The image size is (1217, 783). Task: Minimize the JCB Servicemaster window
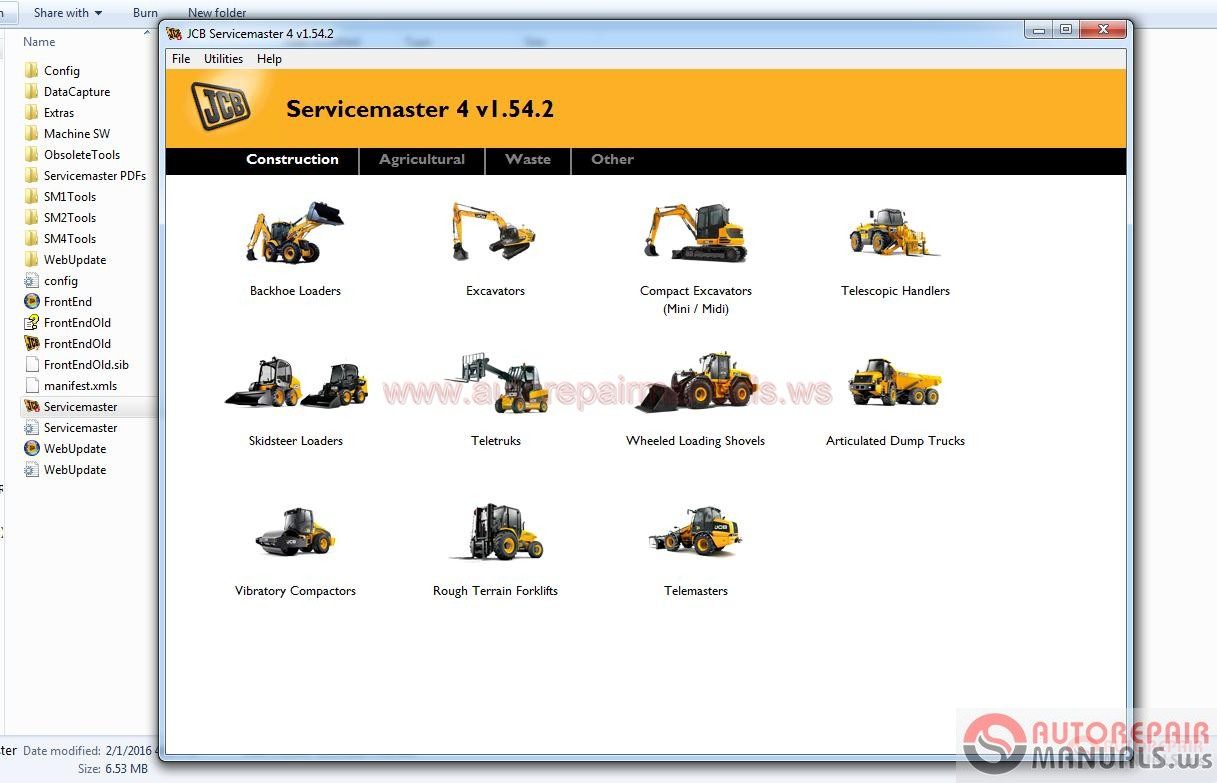[1039, 30]
